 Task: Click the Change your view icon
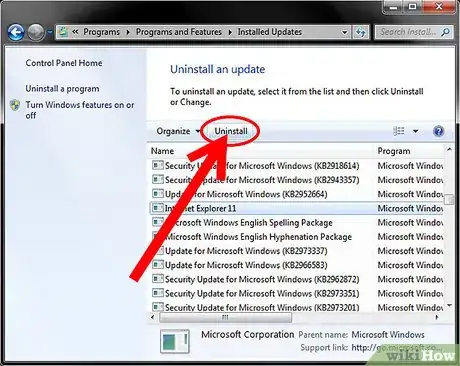point(399,131)
